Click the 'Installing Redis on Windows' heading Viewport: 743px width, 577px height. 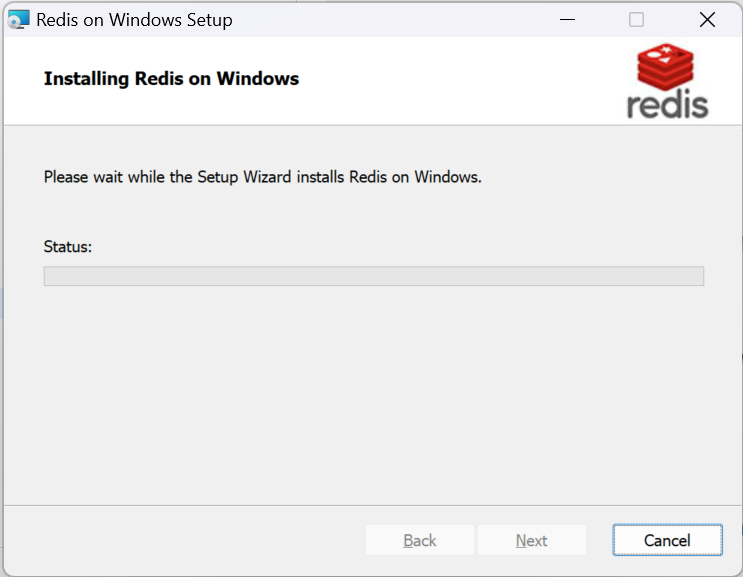[171, 79]
